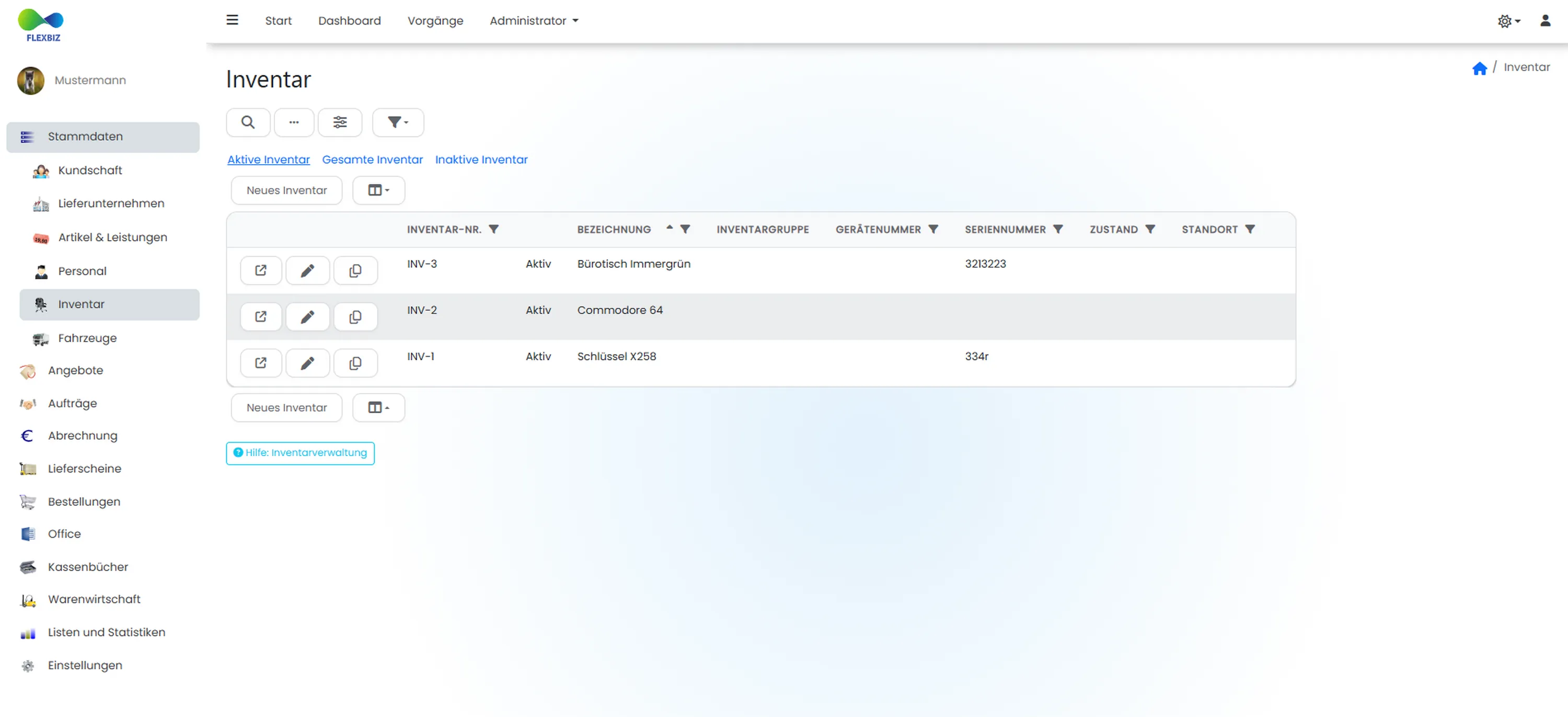Viewport: 1568px width, 717px height.
Task: Expand the Administrator menu
Action: click(x=534, y=21)
